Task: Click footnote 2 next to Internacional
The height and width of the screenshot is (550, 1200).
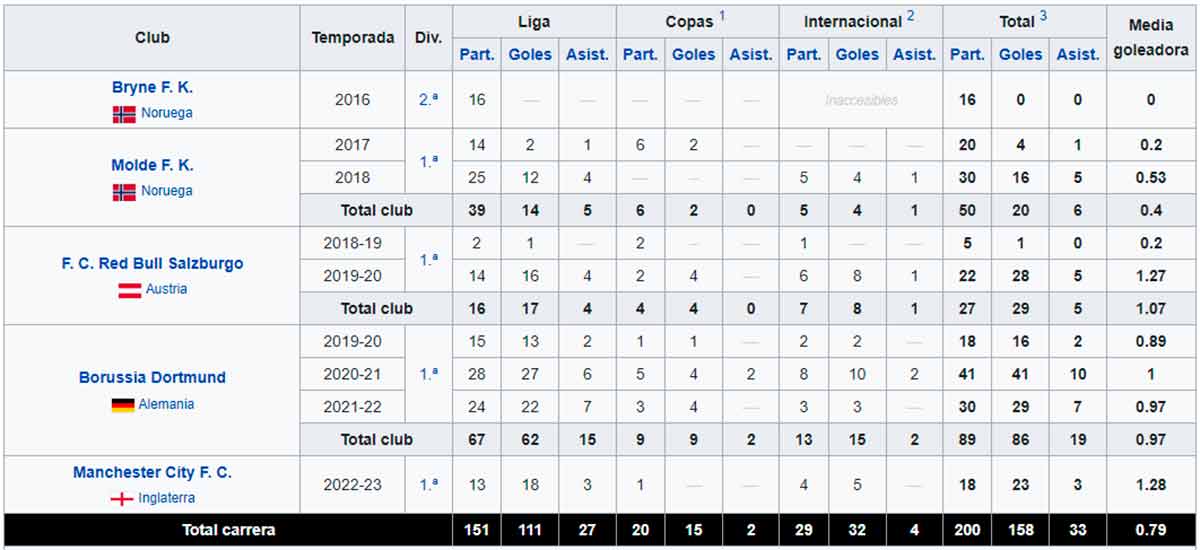Action: point(910,16)
